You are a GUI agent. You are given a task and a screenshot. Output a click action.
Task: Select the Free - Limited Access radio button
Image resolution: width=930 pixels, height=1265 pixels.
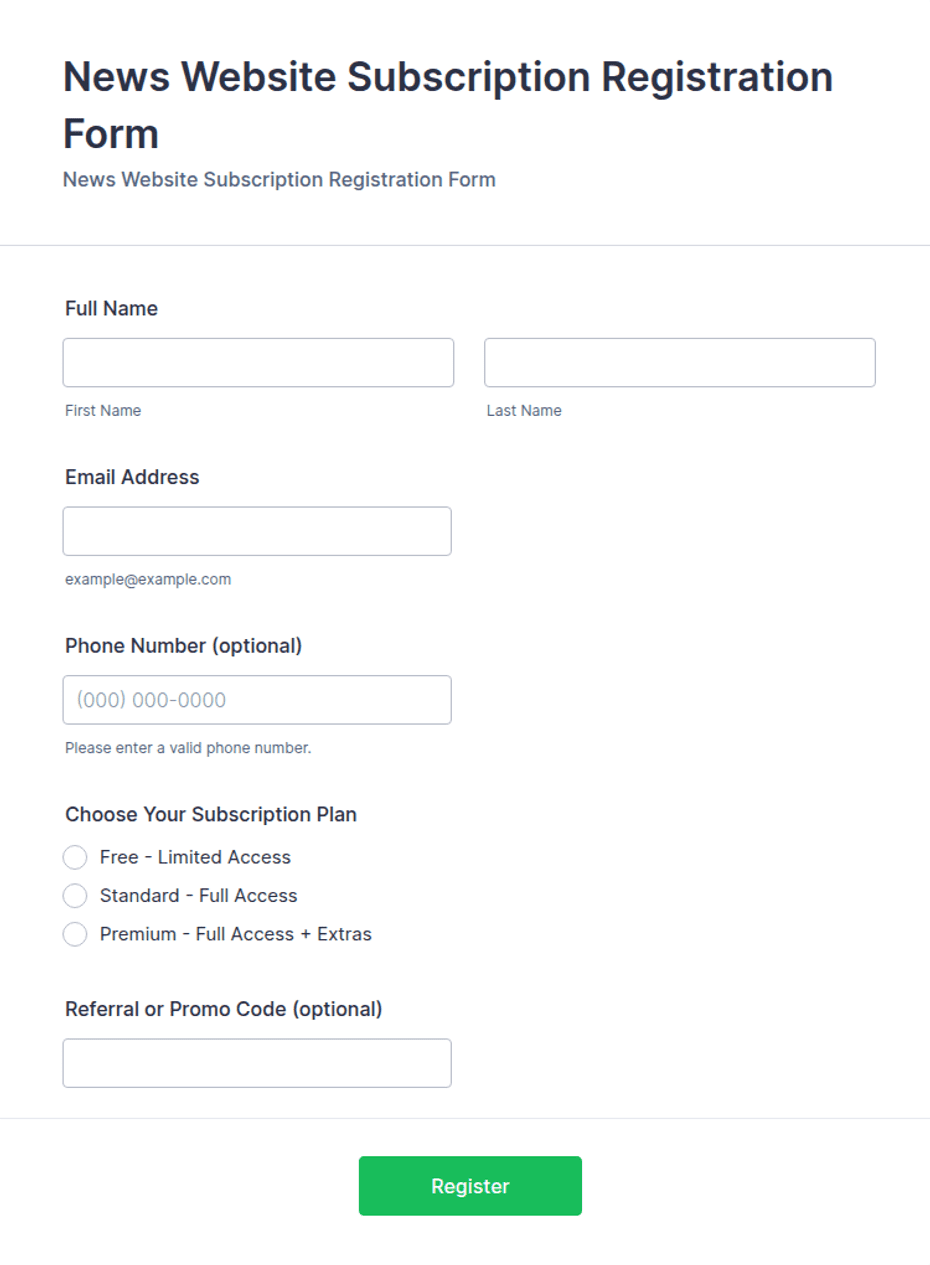coord(75,857)
